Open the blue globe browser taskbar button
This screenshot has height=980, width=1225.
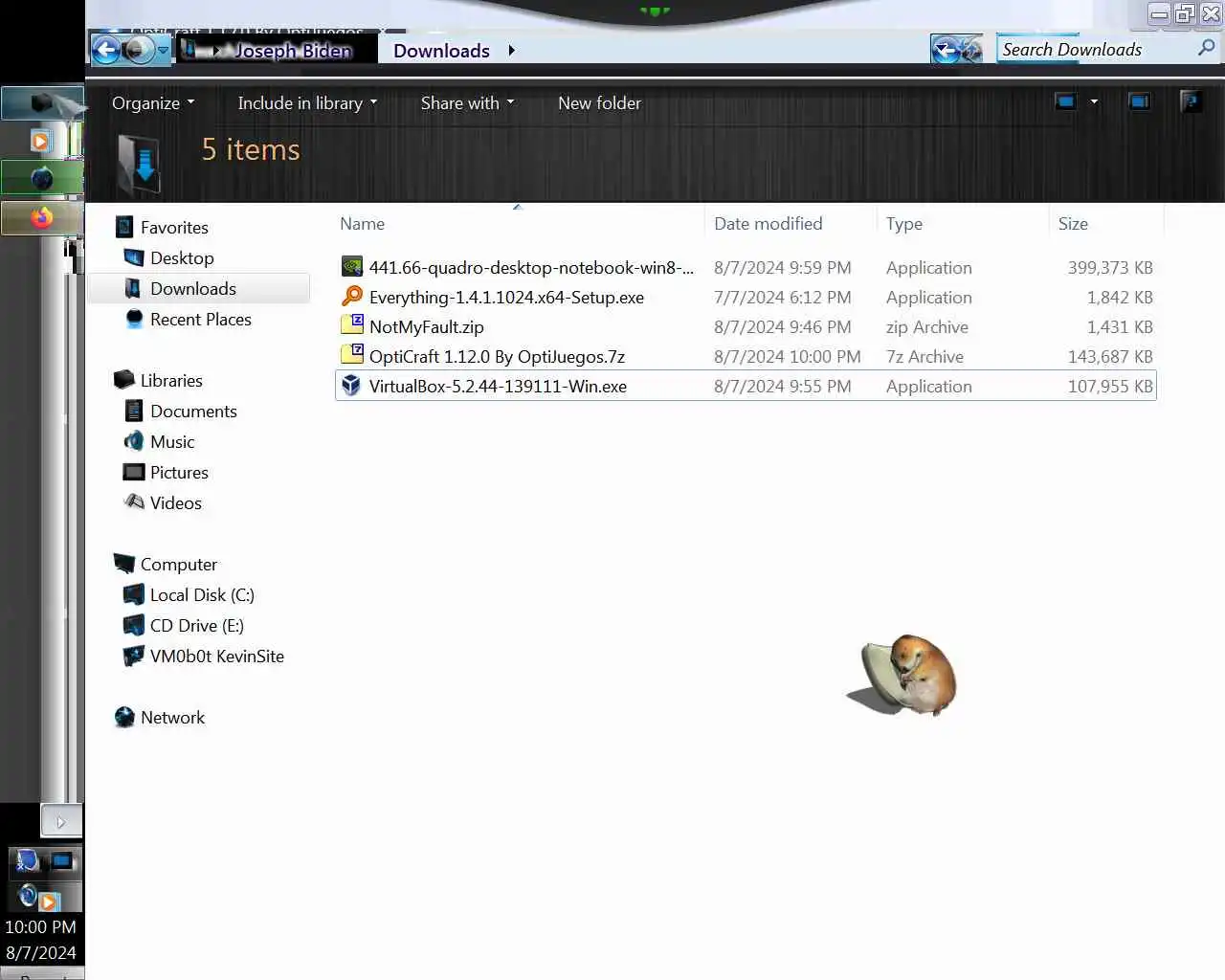tap(42, 178)
